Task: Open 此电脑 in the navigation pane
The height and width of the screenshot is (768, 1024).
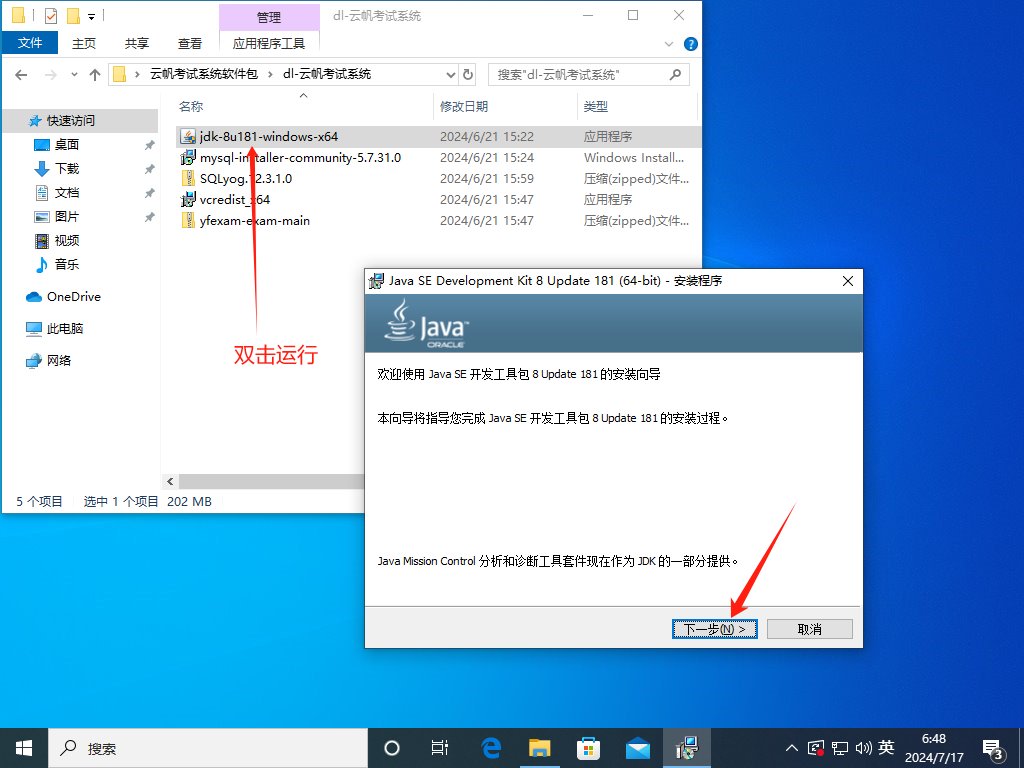Action: coord(65,328)
